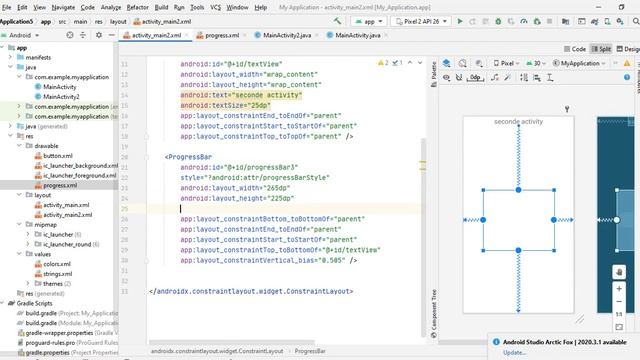640x360 pixels.
Task: Click the Align icon in design toolbar
Action: pyautogui.click(x=537, y=77)
